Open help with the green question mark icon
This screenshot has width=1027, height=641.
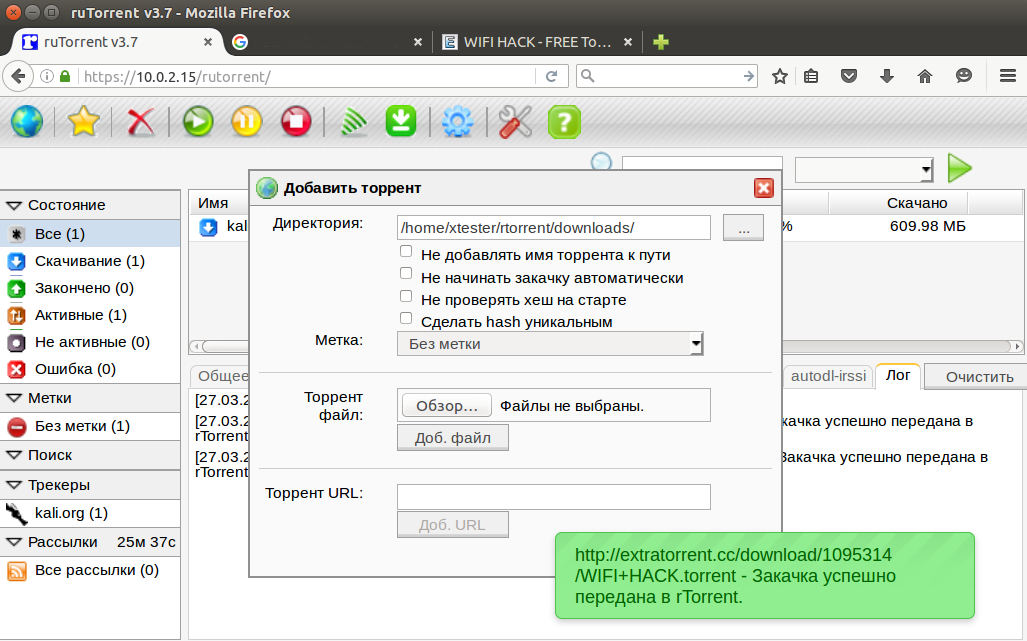coord(564,122)
